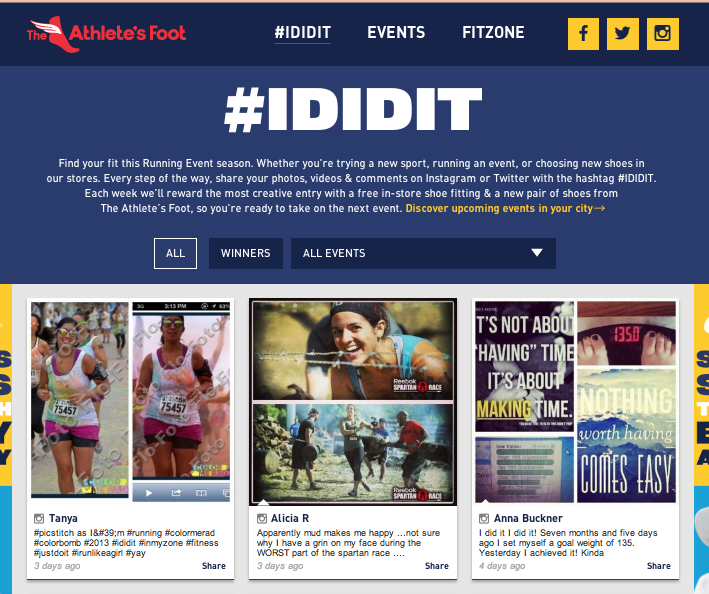This screenshot has height=594, width=709.
Task: Click the play icon in Tanya's photo
Action: (x=149, y=493)
